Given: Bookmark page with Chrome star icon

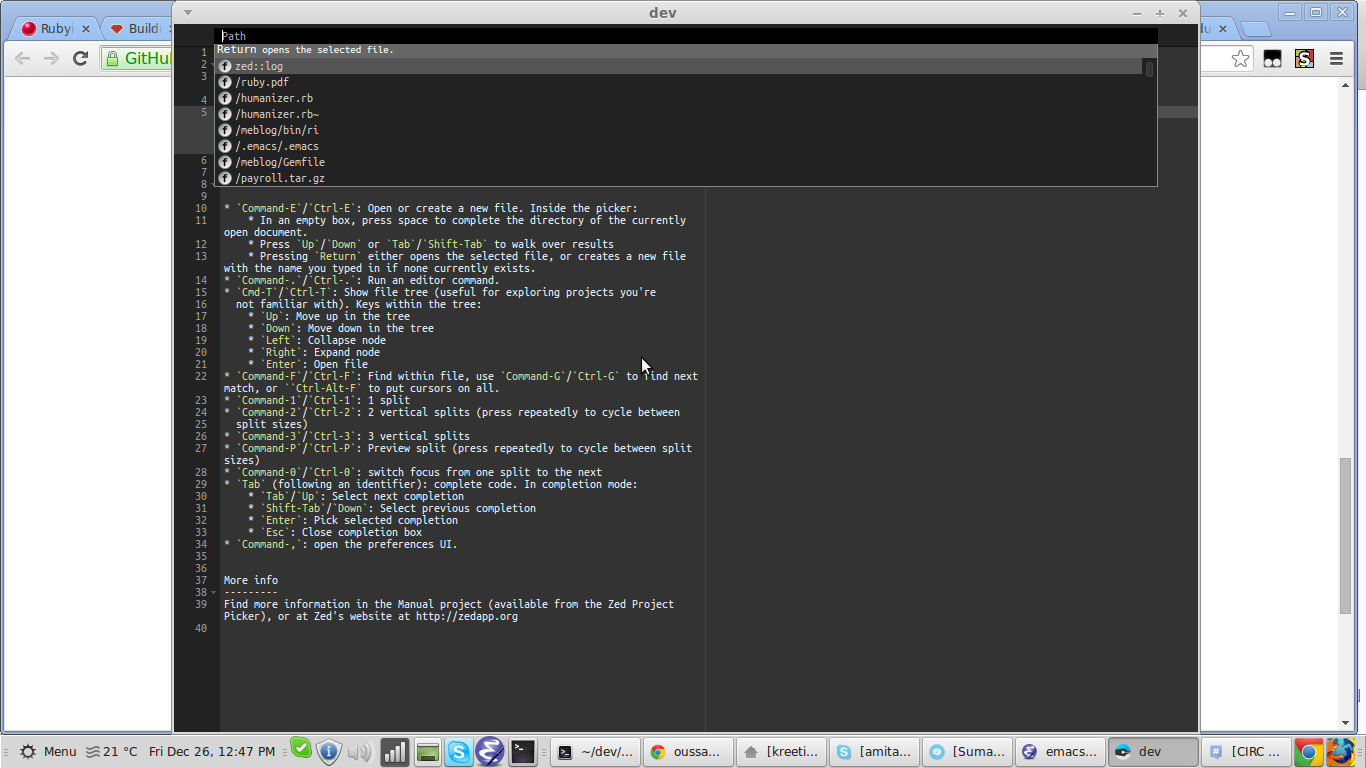Looking at the screenshot, I should pos(1240,59).
